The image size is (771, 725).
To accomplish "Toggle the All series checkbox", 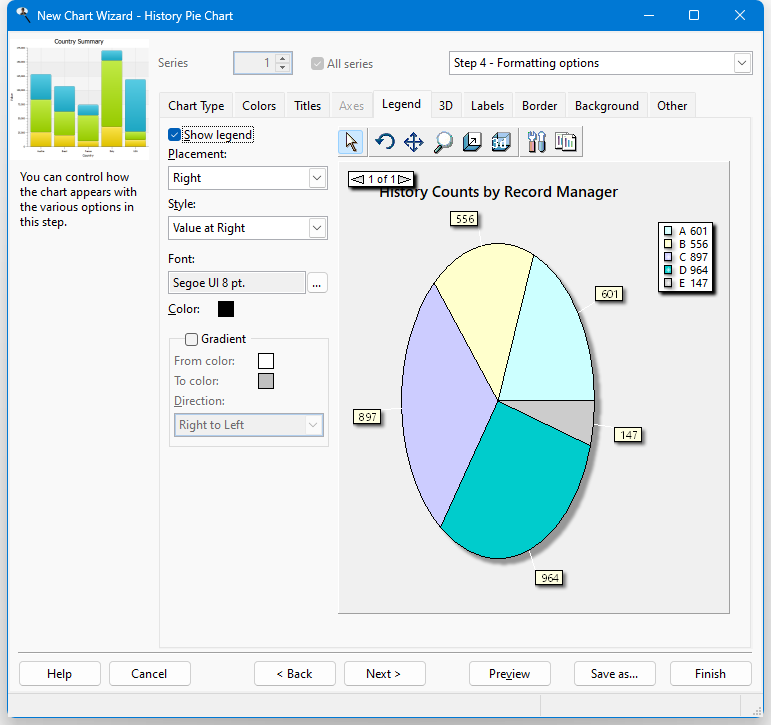I will [x=318, y=63].
